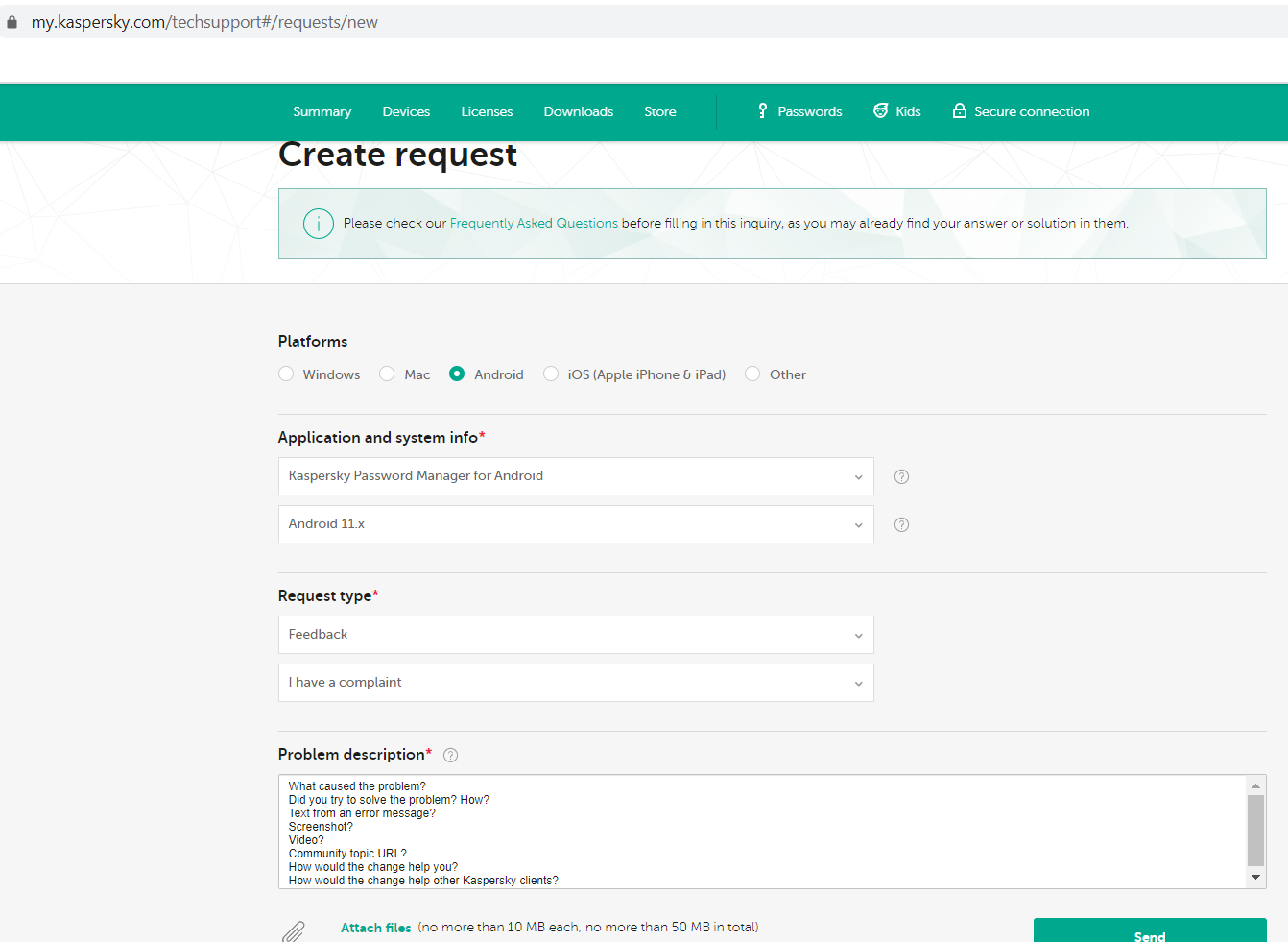Click the Passwords key icon
Viewport: 1288px width, 942px height.
763,111
